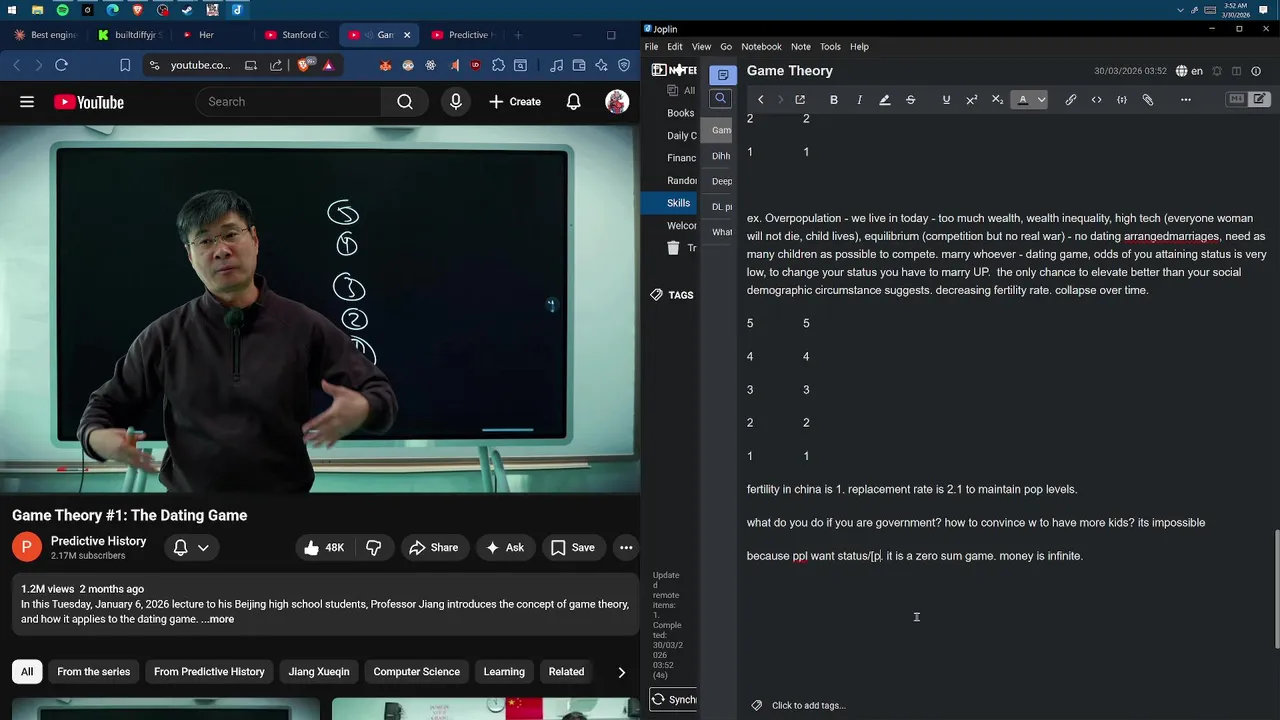The height and width of the screenshot is (720, 1280).
Task: Open Joplin Tools menu
Action: [x=830, y=47]
